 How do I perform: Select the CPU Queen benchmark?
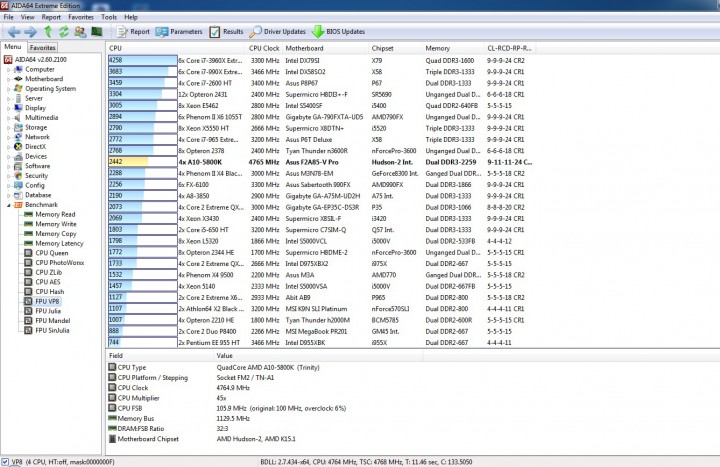click(51, 253)
